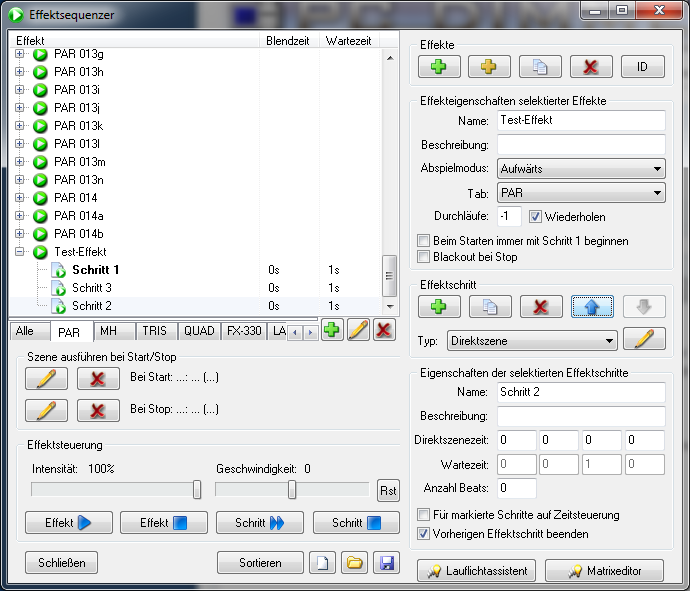Click the red X next to Bei Start

(x=98, y=379)
